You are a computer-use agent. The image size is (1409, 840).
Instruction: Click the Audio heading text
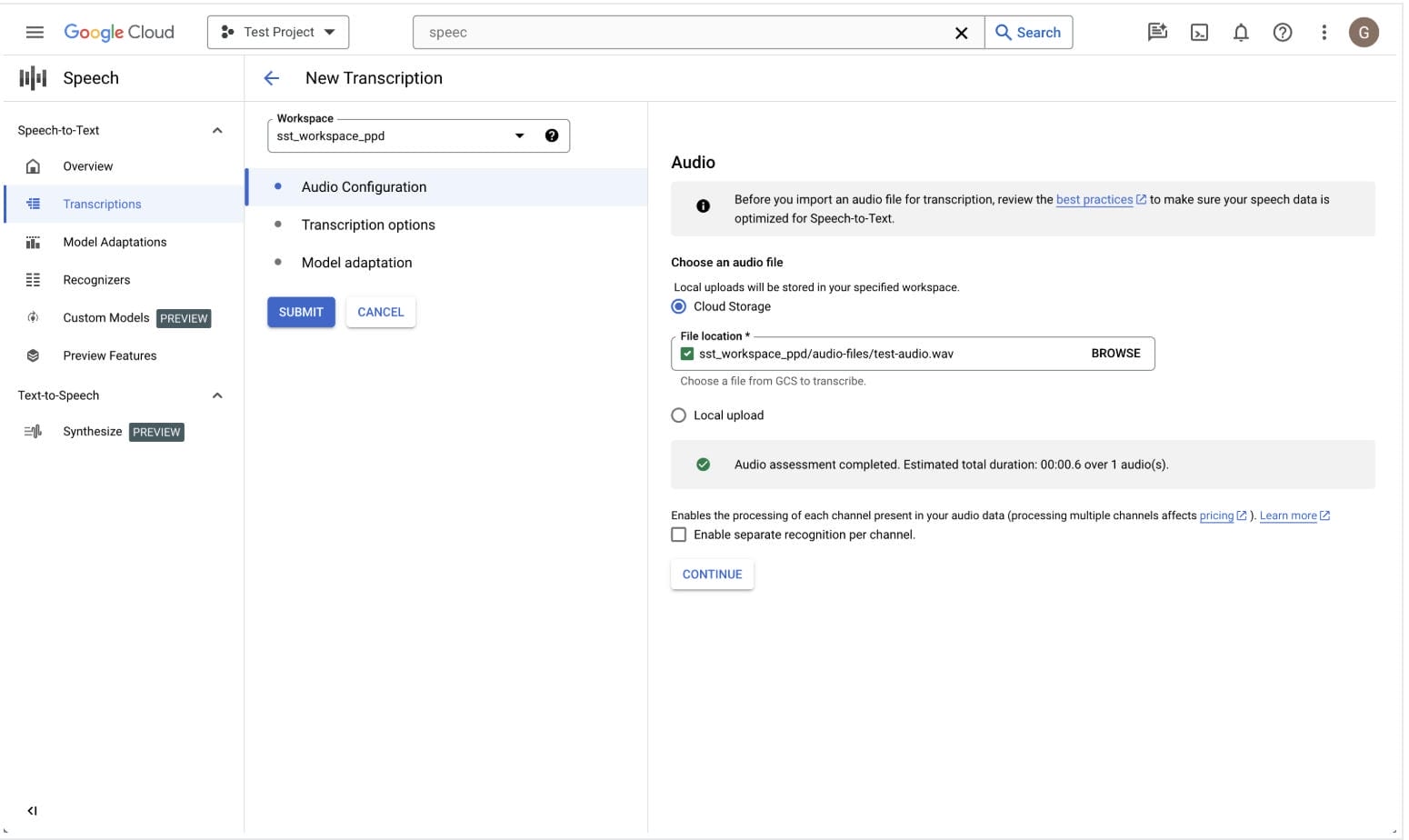click(x=693, y=163)
